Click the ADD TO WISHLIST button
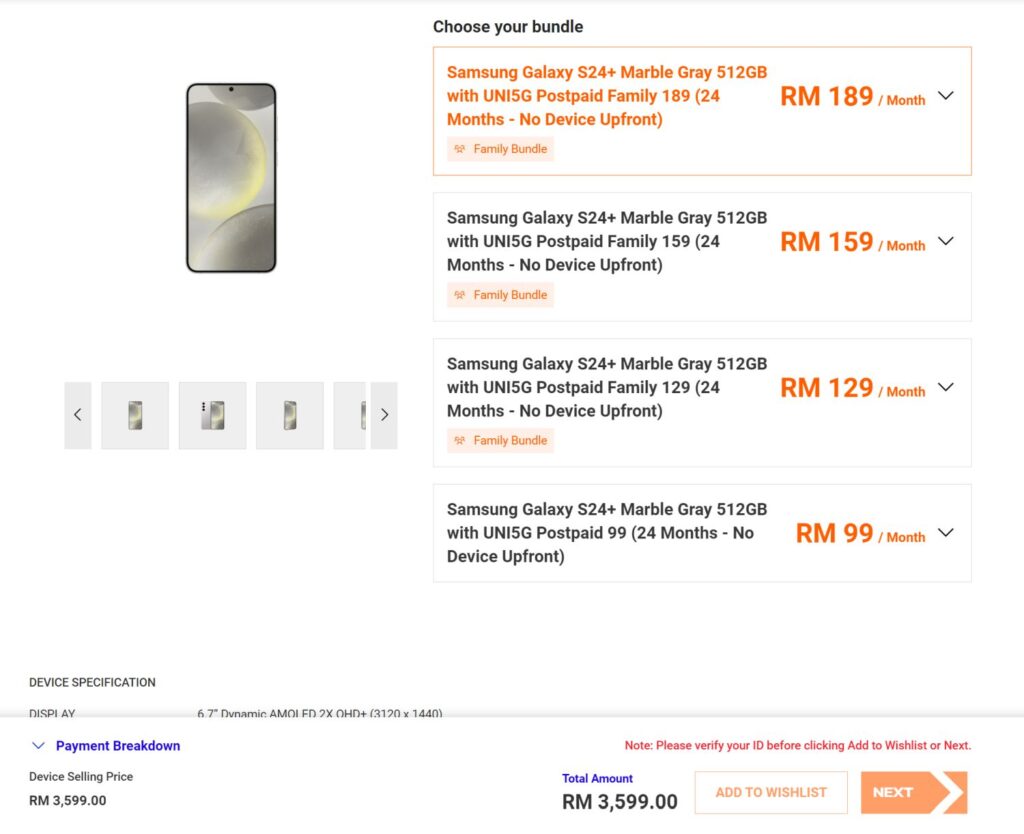The width and height of the screenshot is (1024, 834). click(x=771, y=793)
